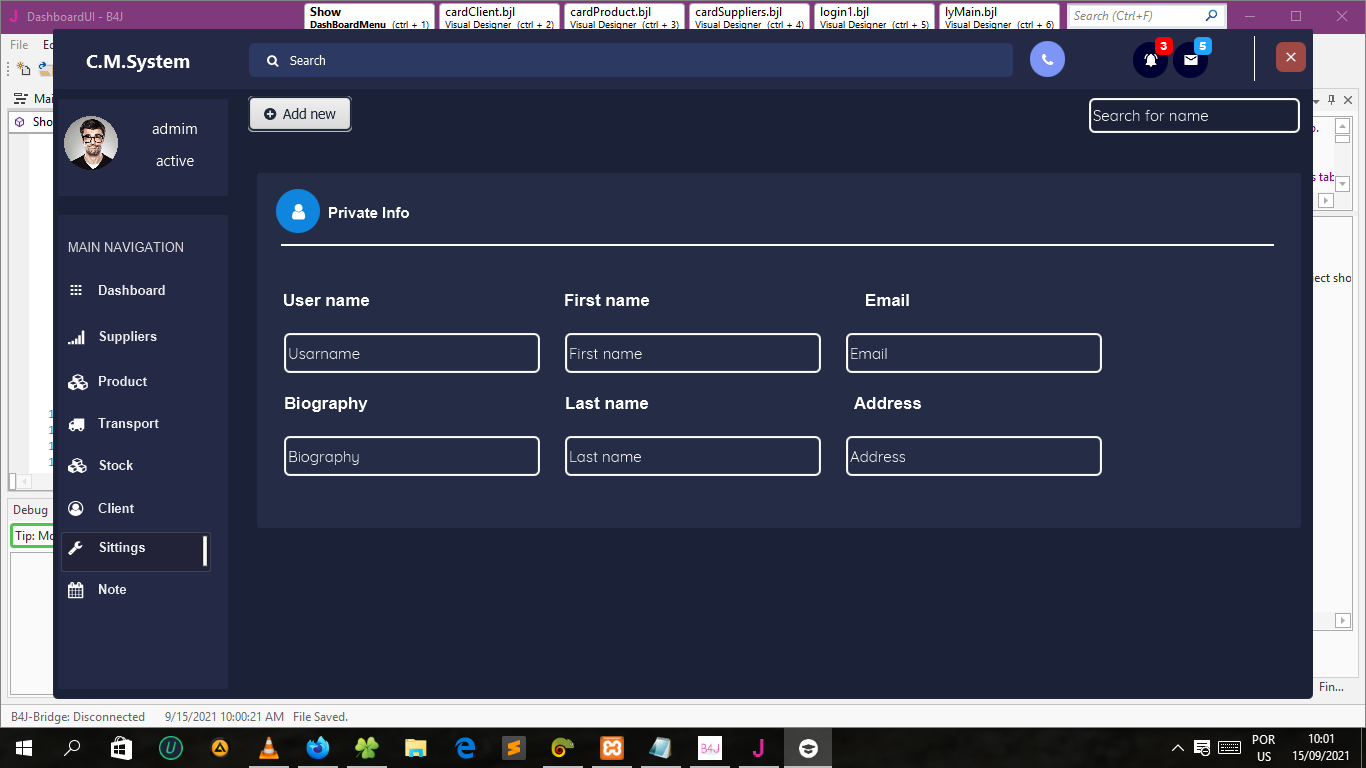Viewport: 1366px width, 768px height.
Task: Focus the Username input field
Action: 412,353
